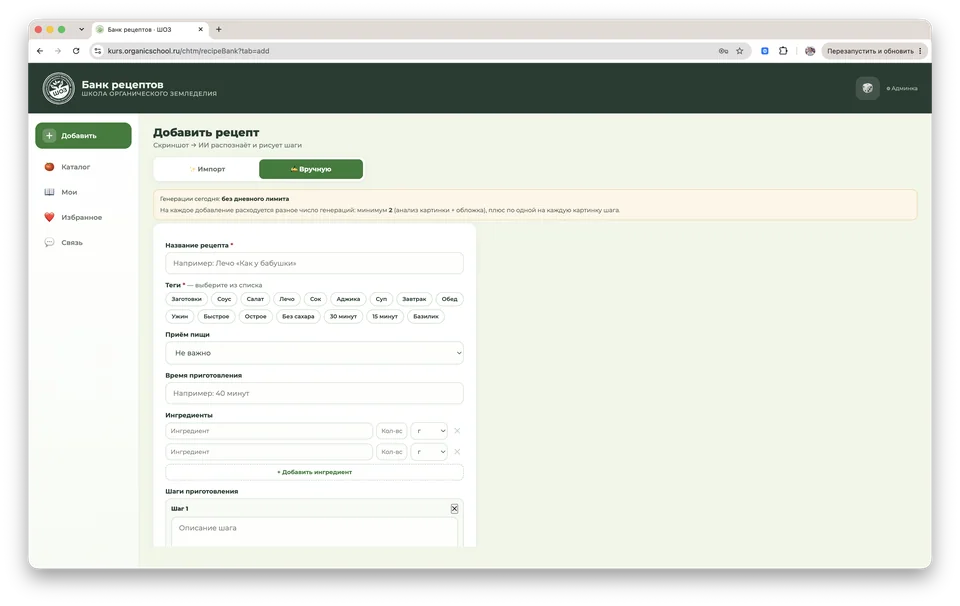Image resolution: width=960 pixels, height=606 pixels.
Task: Delete Шаг 1 using its X icon
Action: click(454, 509)
